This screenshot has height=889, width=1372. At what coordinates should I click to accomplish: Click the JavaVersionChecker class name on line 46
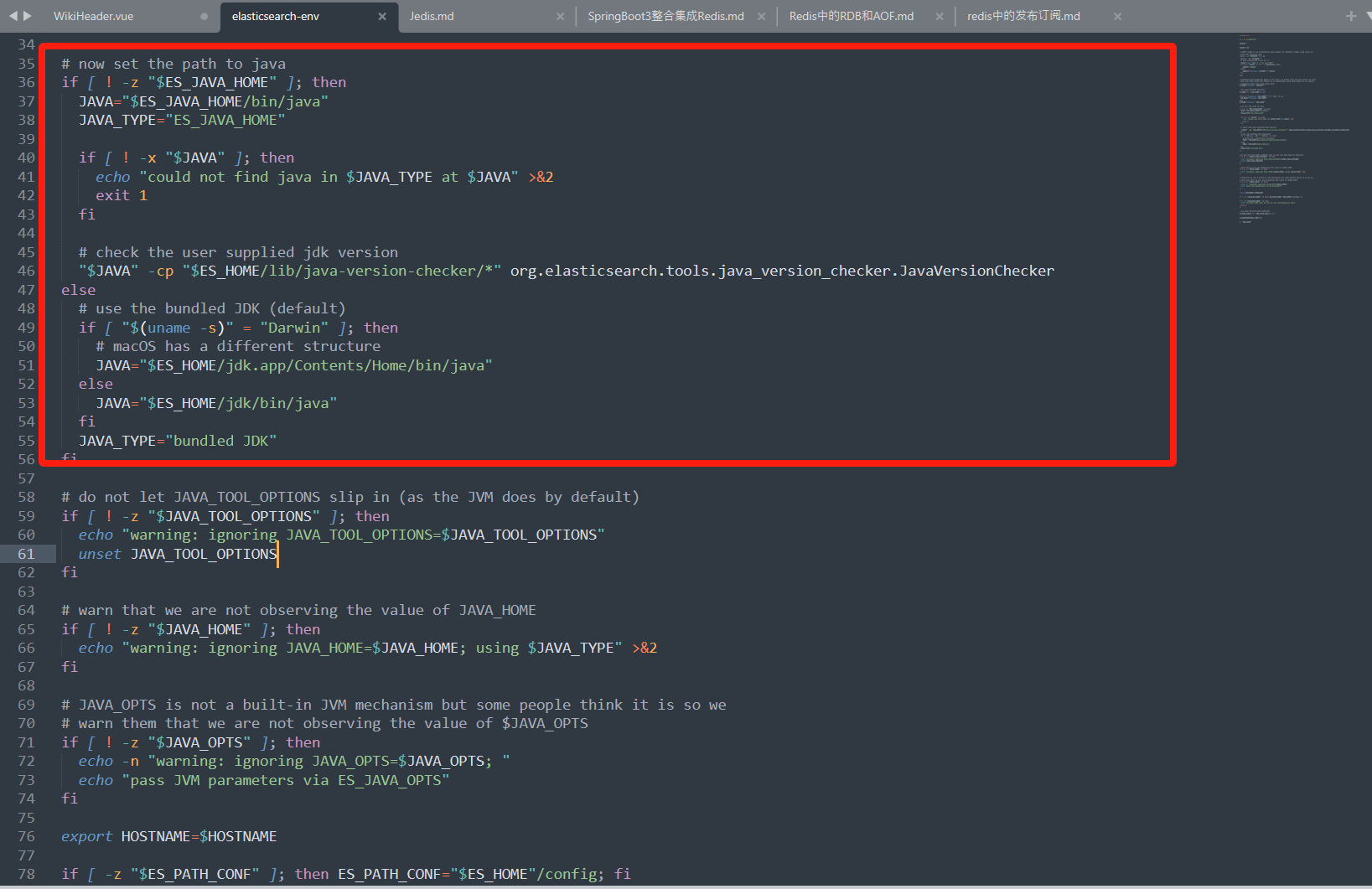[x=975, y=271]
